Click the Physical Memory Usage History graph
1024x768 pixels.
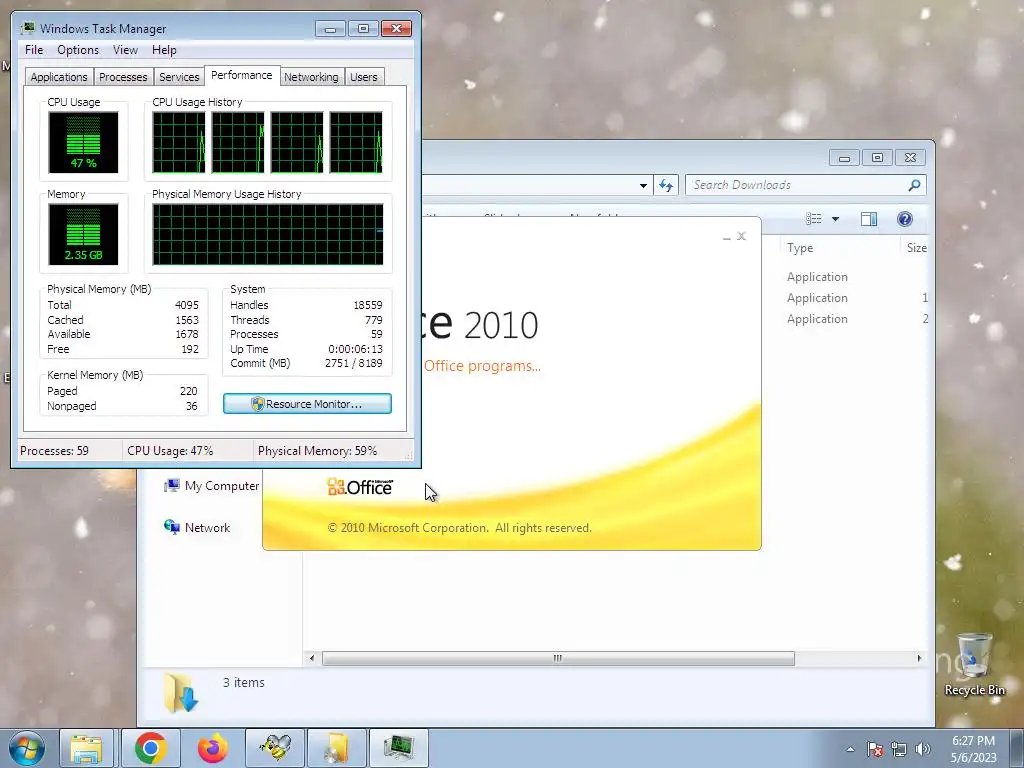pyautogui.click(x=268, y=234)
